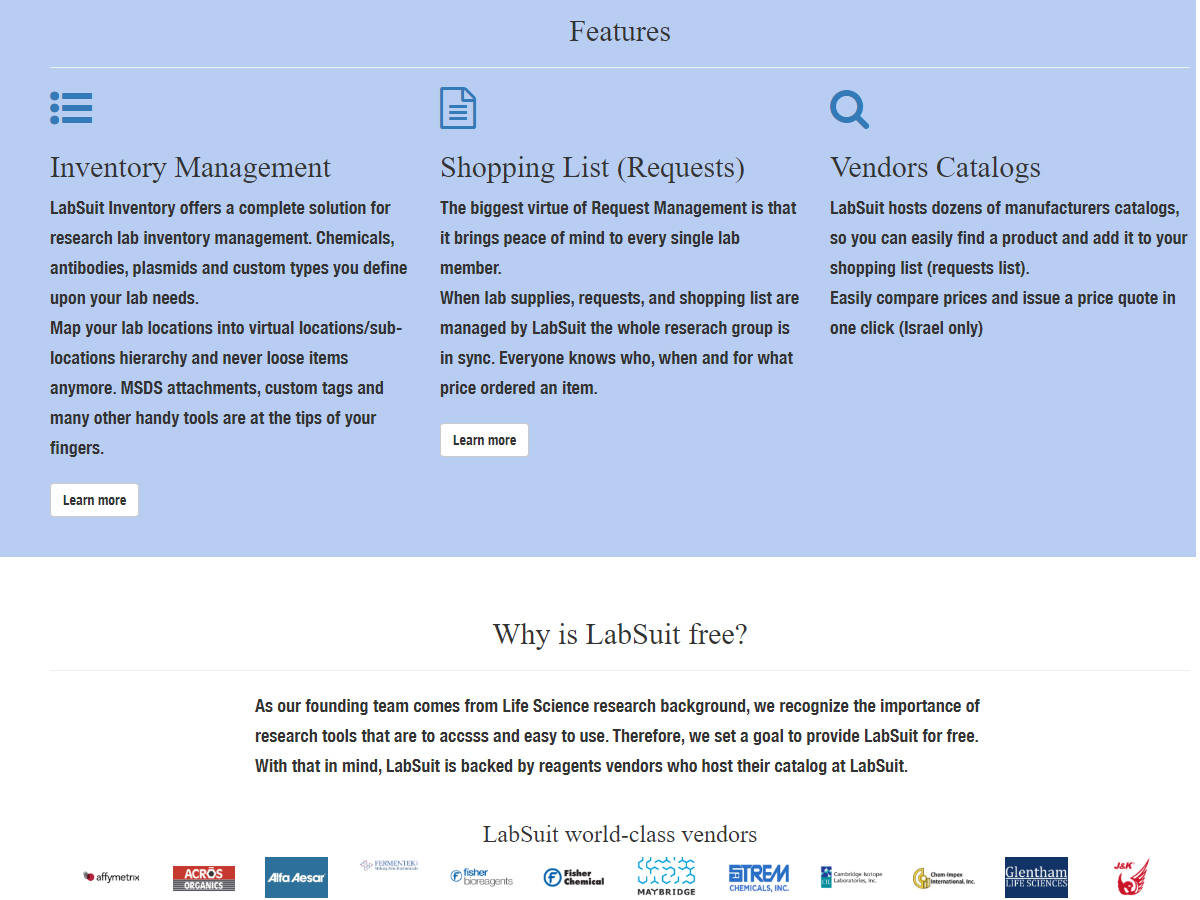
Task: Click the Fisher Chemical logo
Action: tap(574, 877)
